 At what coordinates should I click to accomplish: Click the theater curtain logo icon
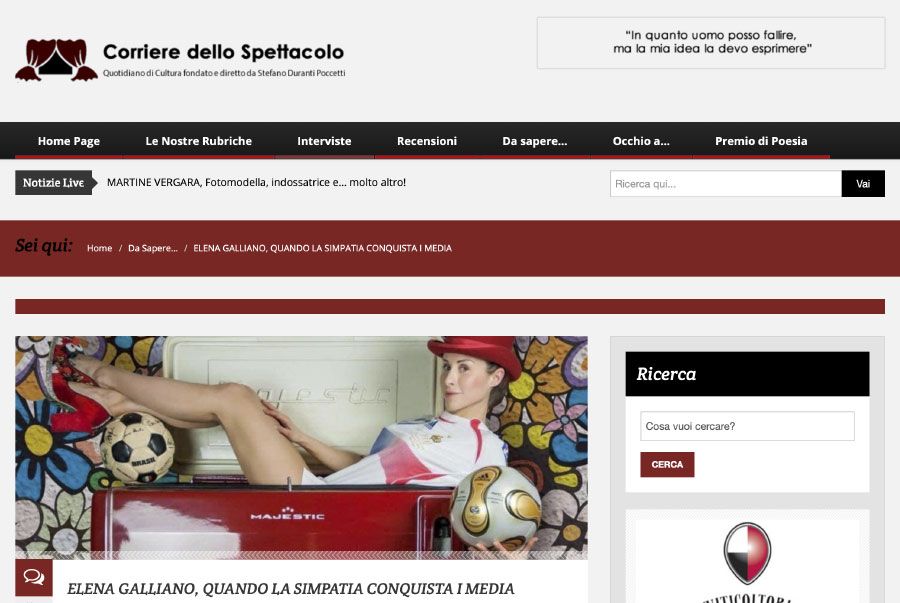point(56,60)
